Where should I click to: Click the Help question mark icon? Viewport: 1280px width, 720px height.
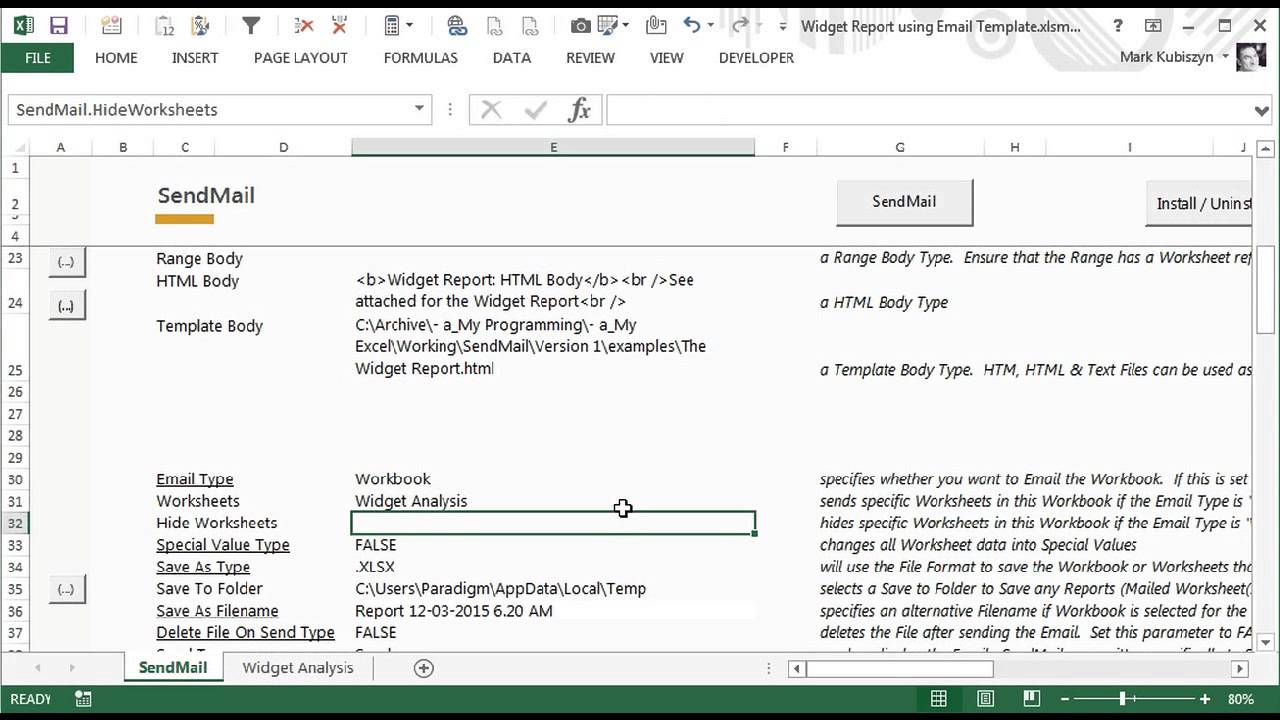coord(1118,26)
